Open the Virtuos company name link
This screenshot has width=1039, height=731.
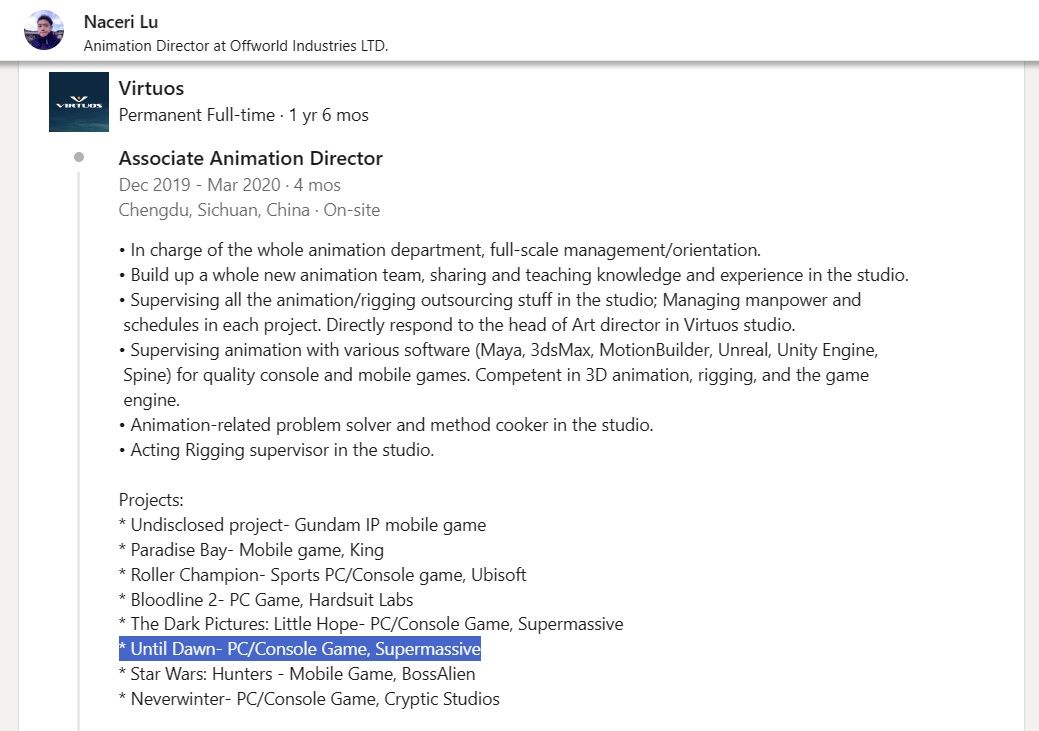pyautogui.click(x=151, y=88)
